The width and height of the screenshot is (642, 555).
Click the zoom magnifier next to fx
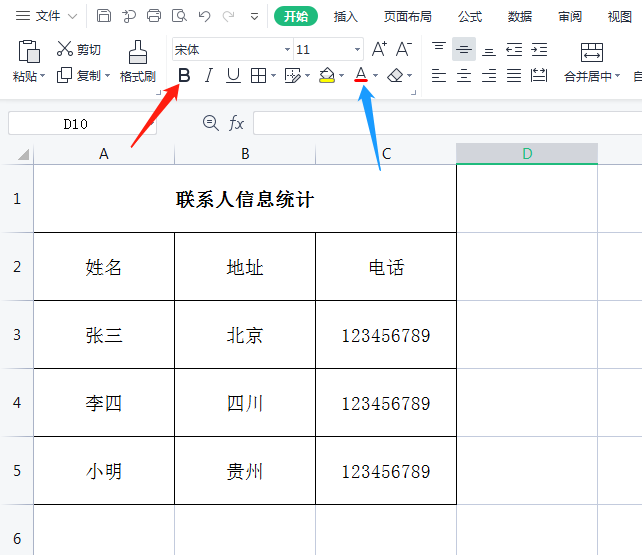click(x=211, y=123)
